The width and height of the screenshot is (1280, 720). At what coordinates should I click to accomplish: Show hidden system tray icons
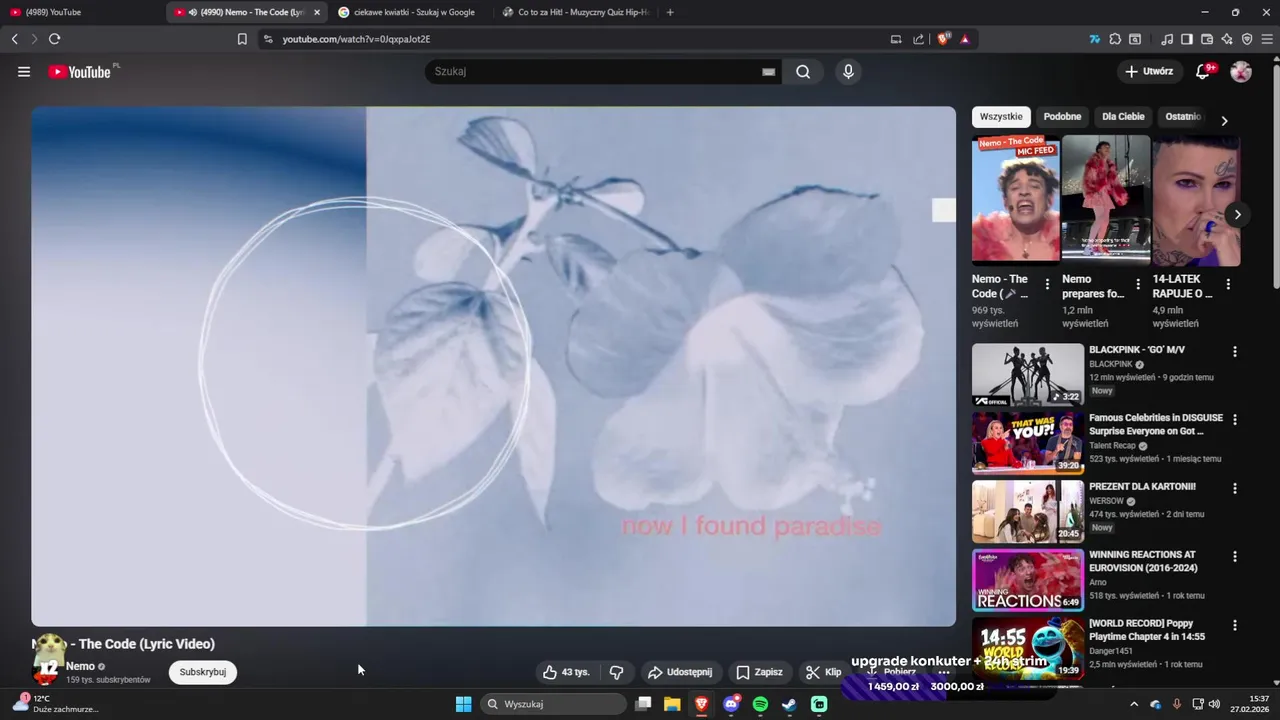[x=1133, y=704]
